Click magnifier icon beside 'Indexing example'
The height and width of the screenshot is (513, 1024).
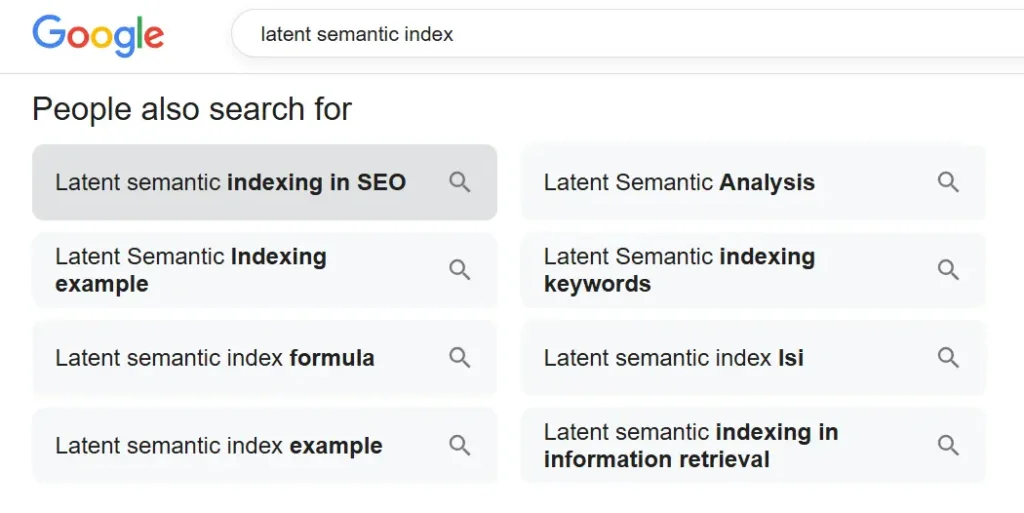pyautogui.click(x=460, y=270)
